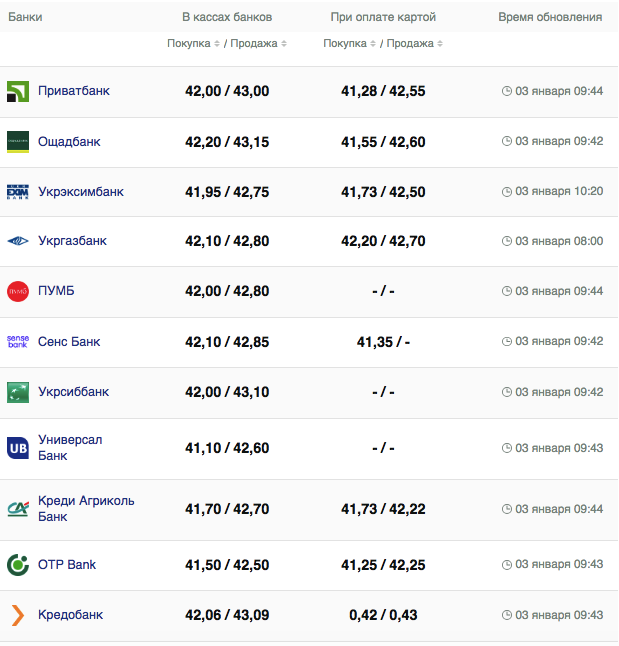Screen dimensions: 619x646
Task: Click clock icon in Укргазбанк row
Action: 506,241
